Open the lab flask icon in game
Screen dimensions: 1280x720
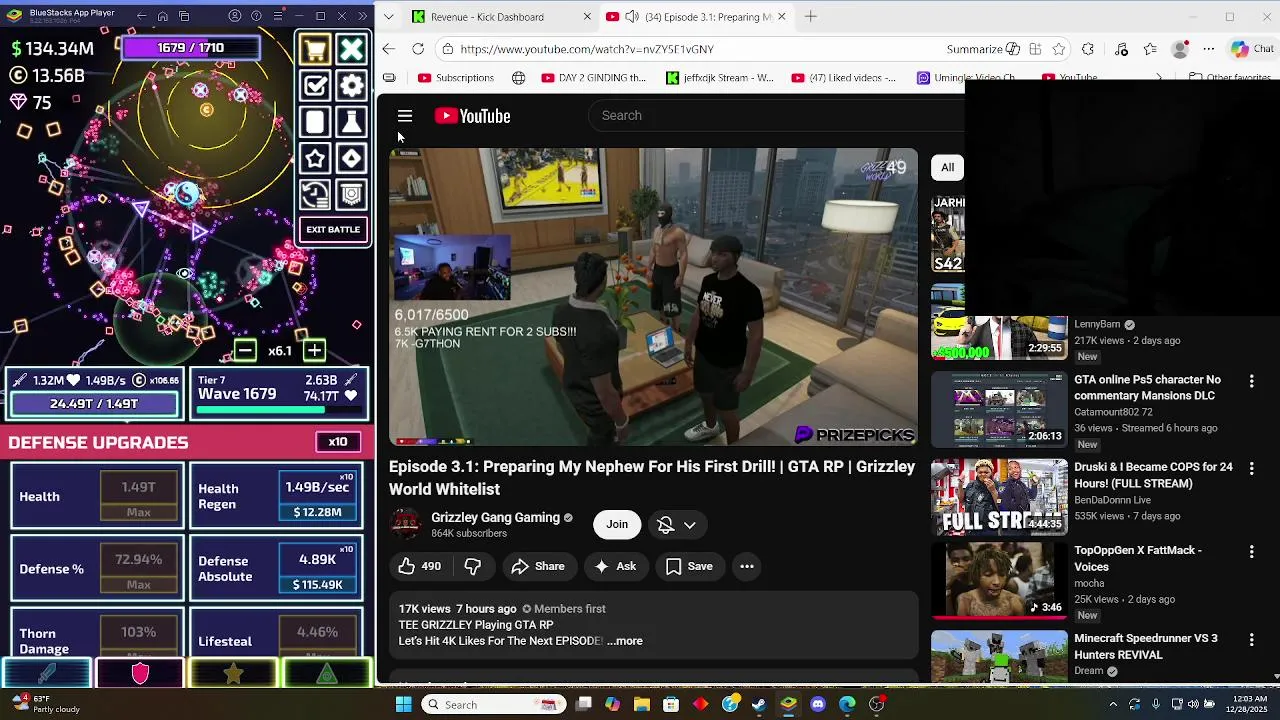351,122
